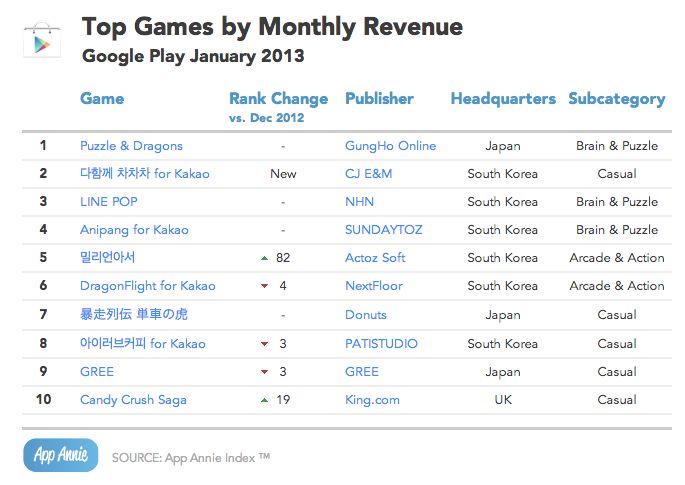685x485 pixels.
Task: Open the PATISTUDIO publisher link
Action: pos(381,343)
